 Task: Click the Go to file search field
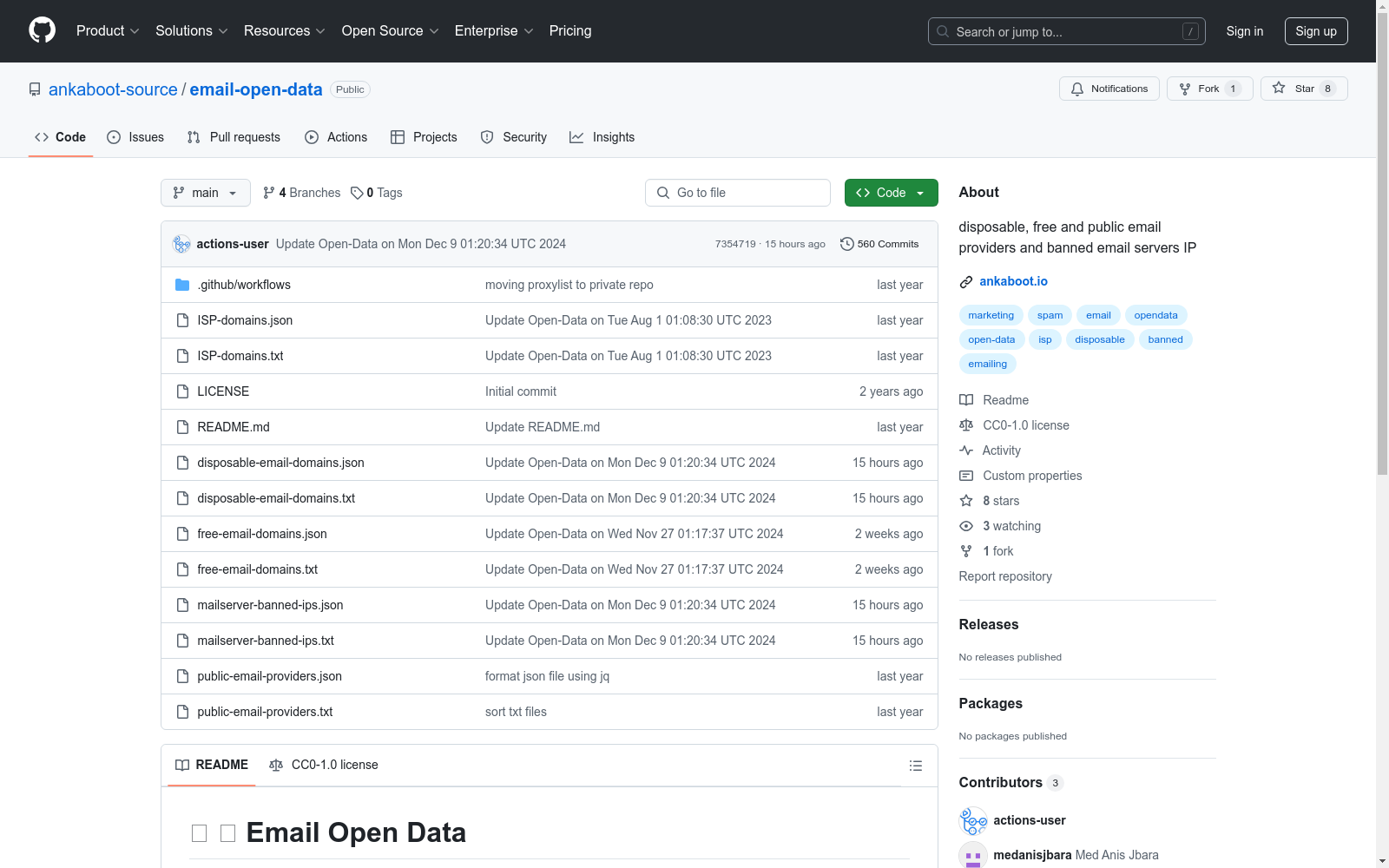[738, 193]
